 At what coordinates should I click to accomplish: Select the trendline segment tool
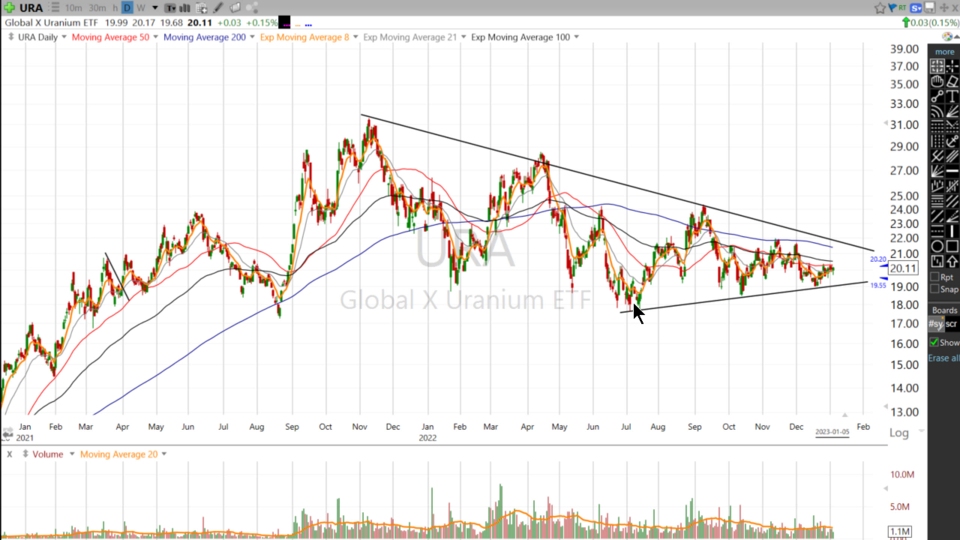pos(937,95)
